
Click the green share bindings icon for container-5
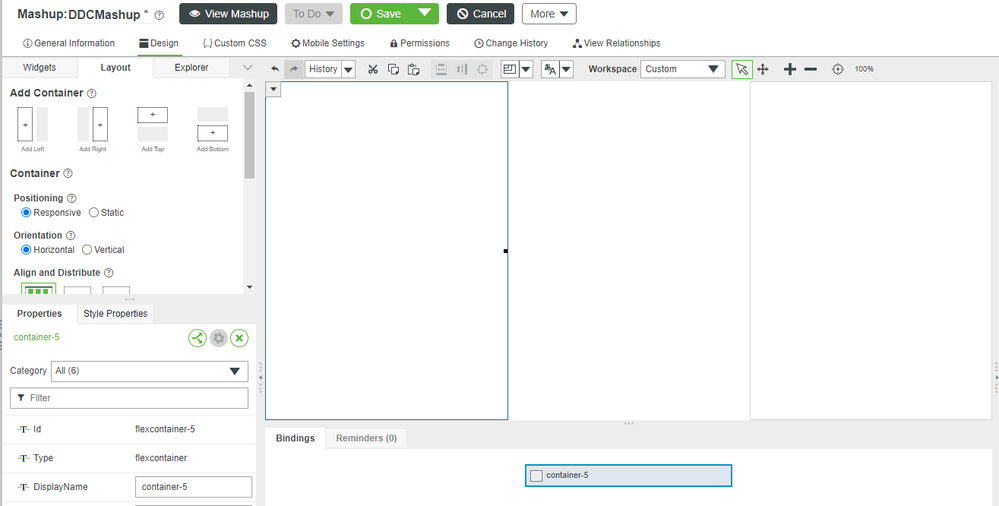tap(198, 338)
